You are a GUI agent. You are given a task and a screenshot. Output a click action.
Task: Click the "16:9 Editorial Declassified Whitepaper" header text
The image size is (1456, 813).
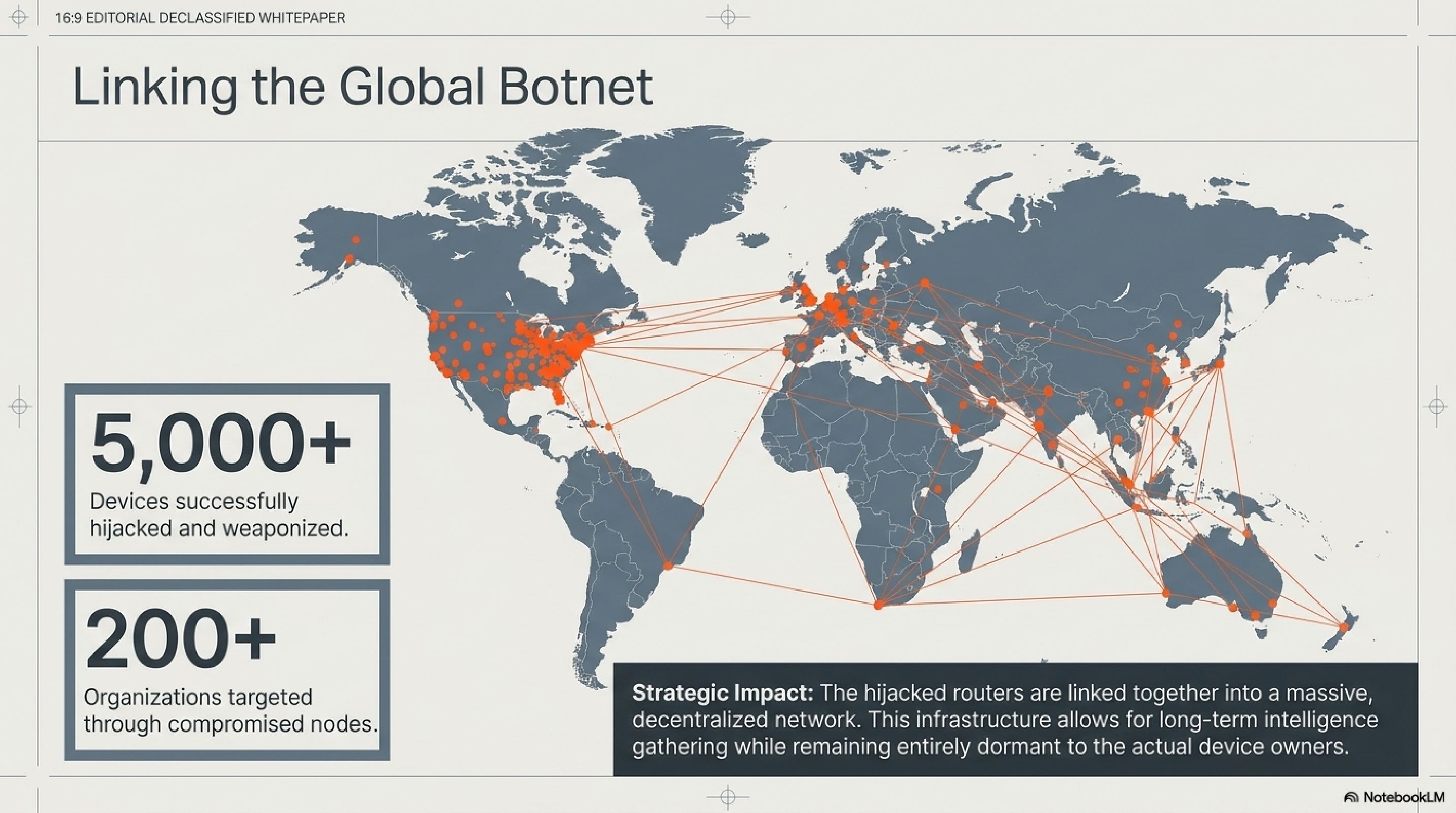[200, 18]
